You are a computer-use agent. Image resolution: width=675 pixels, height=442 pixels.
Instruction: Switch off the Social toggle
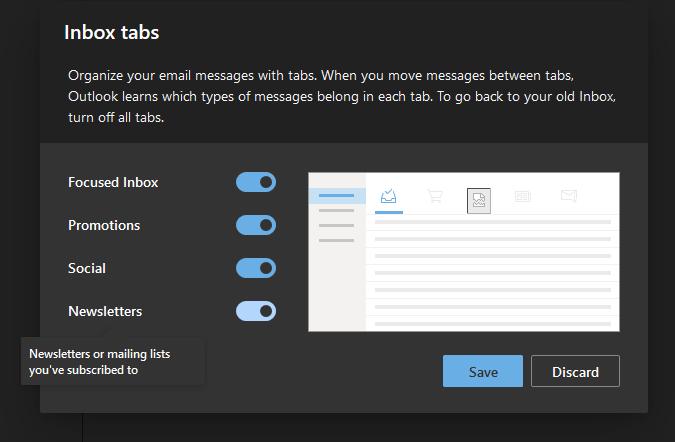[256, 268]
